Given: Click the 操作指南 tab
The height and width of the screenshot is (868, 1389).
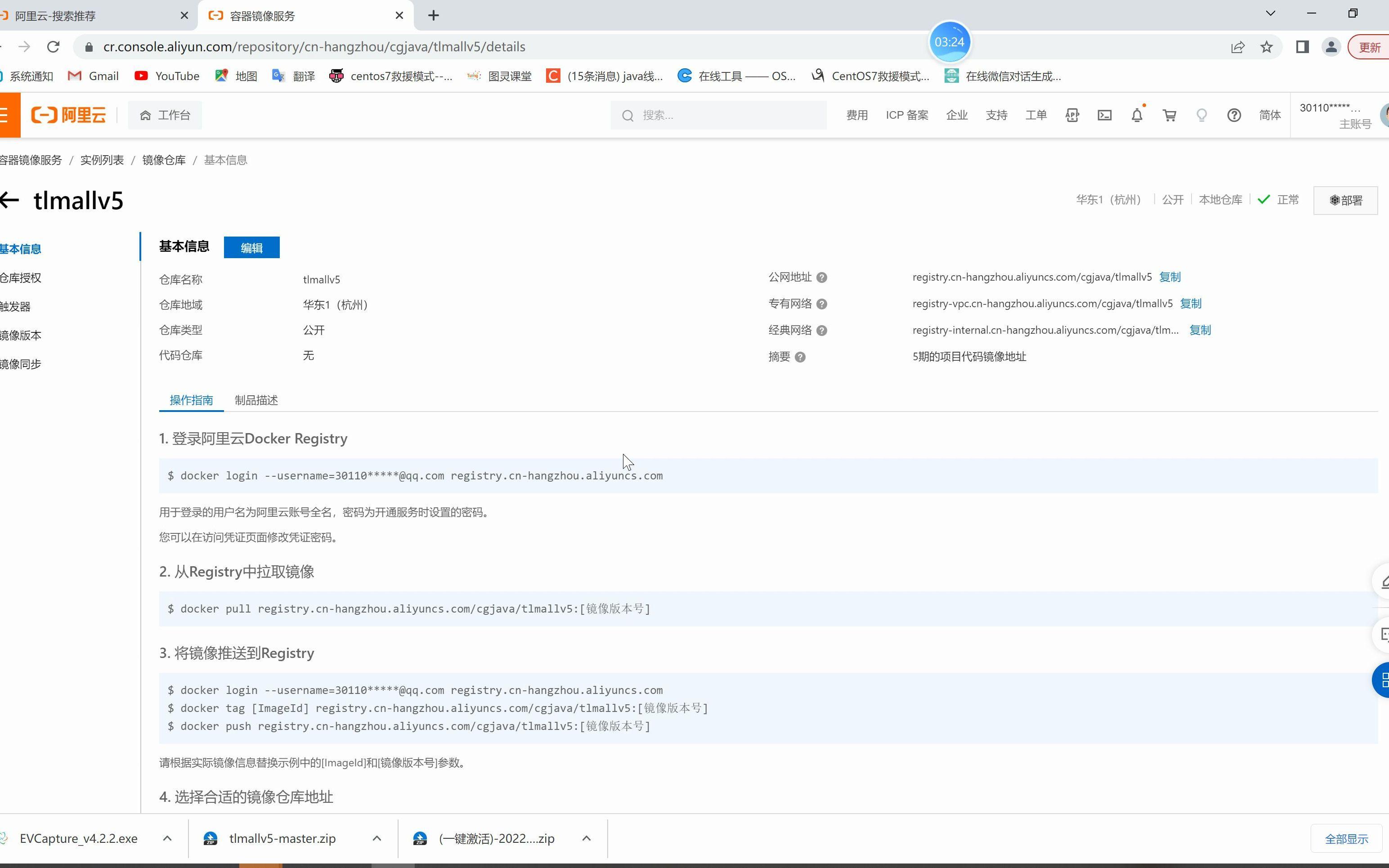Looking at the screenshot, I should pos(191,400).
